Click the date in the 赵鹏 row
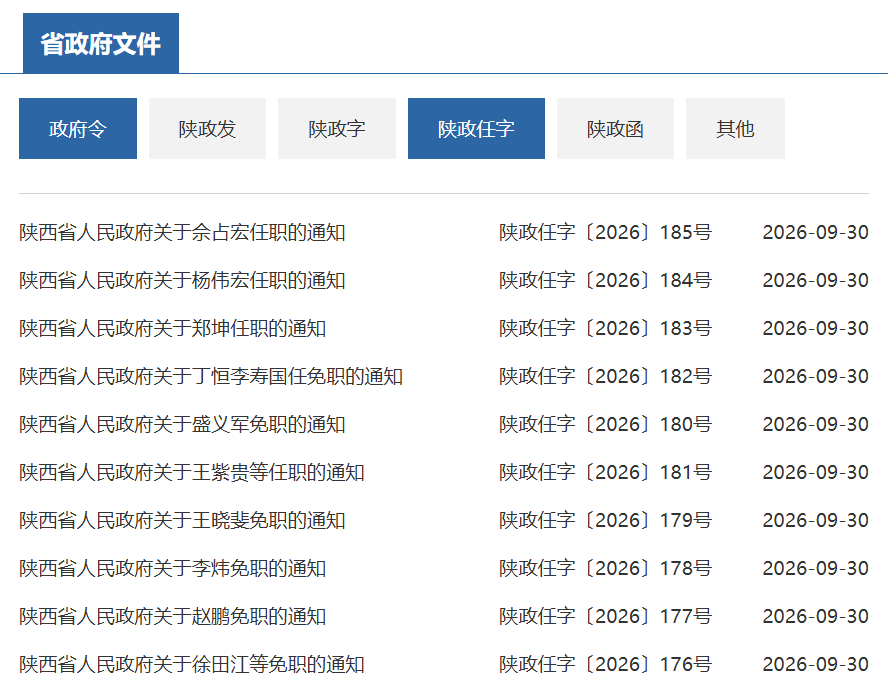This screenshot has width=888, height=690. click(x=816, y=616)
